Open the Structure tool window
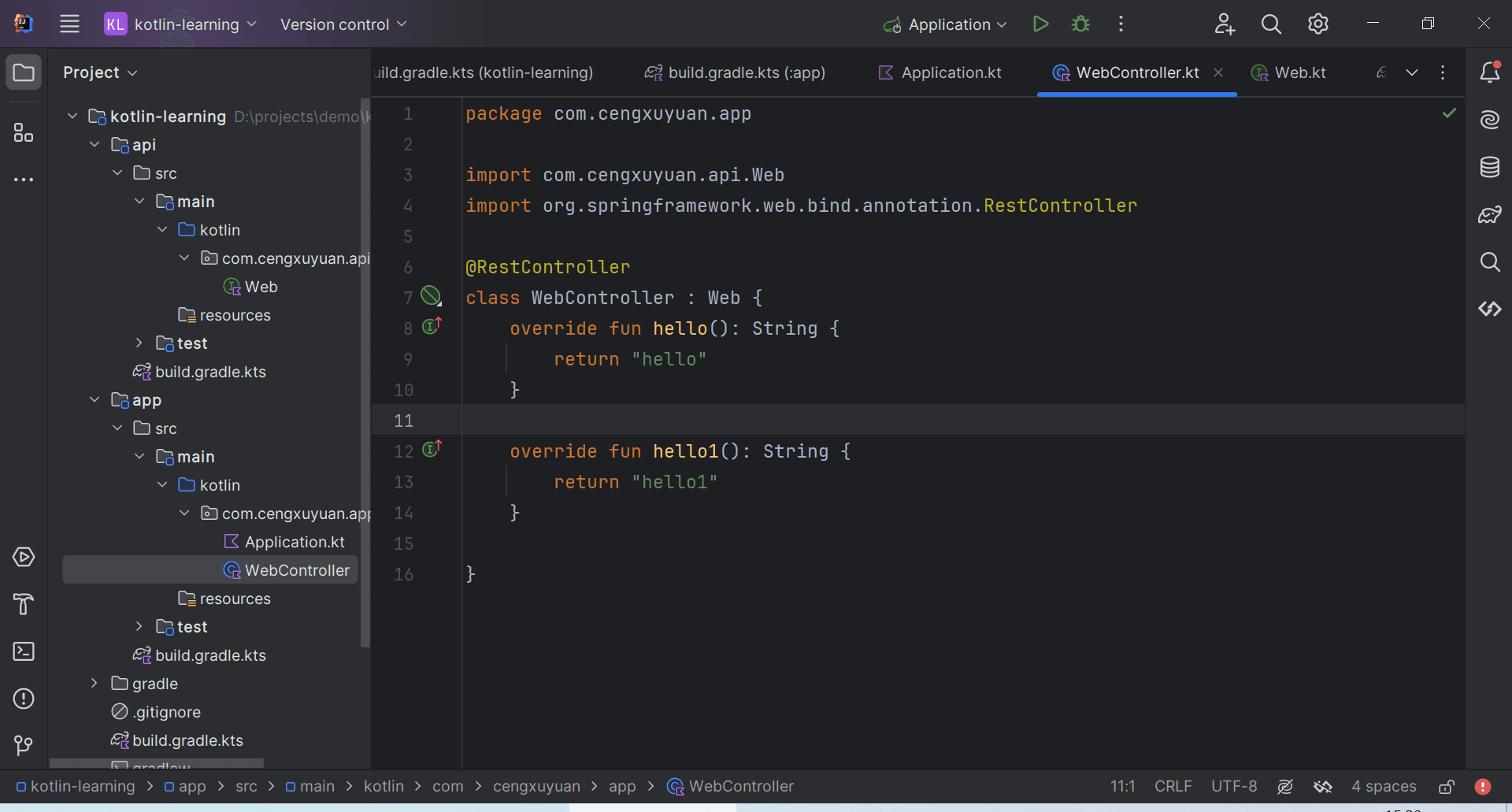Screen dimensions: 1512x812 pyautogui.click(x=24, y=132)
